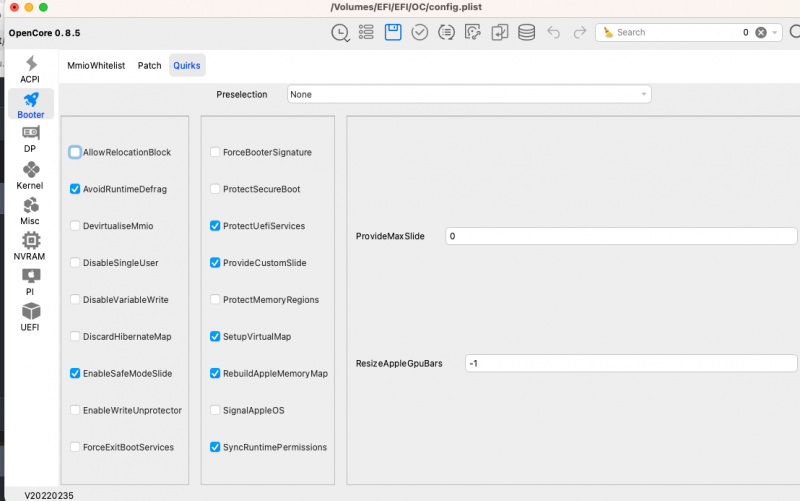Click the validate checkmark circle icon
The image size is (800, 501).
pos(419,33)
